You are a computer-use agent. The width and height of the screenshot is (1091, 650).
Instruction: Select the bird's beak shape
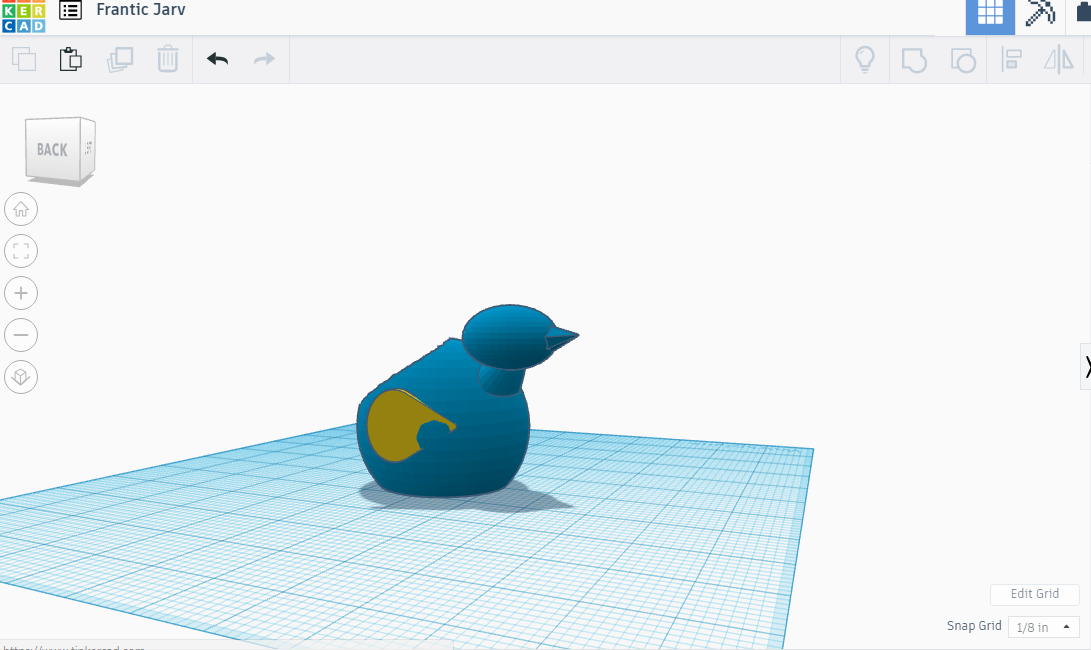point(562,338)
